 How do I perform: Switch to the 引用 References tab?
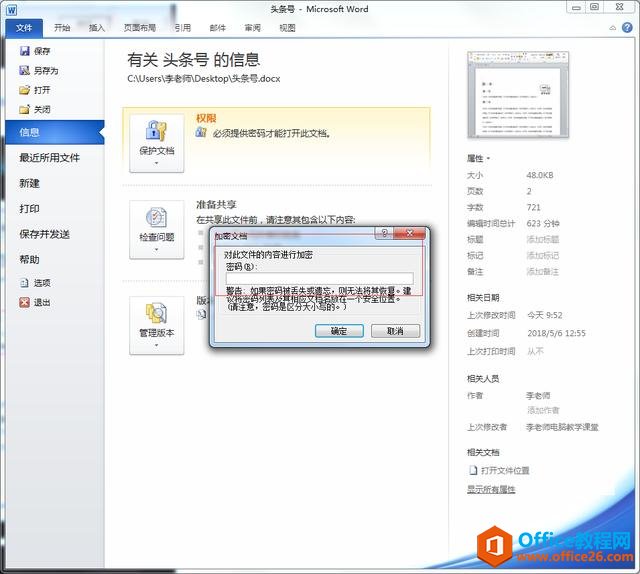(x=183, y=28)
